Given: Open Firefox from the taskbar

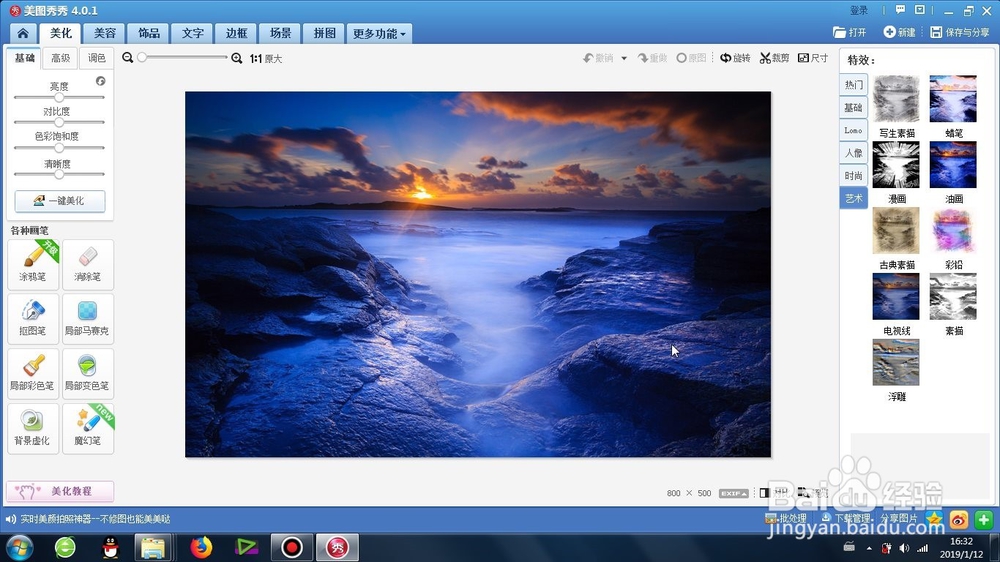Looking at the screenshot, I should point(201,547).
